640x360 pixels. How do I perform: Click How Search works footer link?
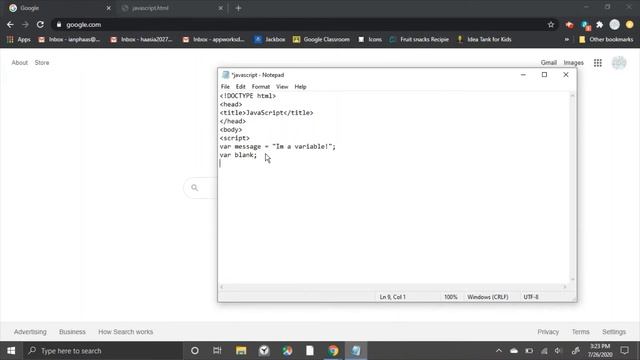(126, 332)
